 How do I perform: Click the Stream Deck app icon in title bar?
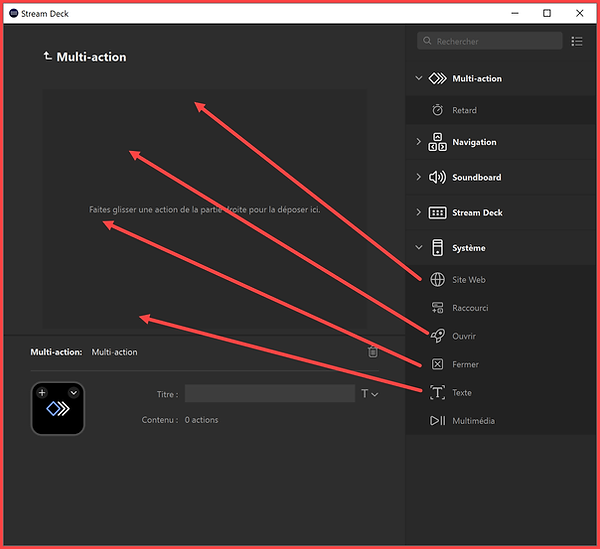click(14, 13)
